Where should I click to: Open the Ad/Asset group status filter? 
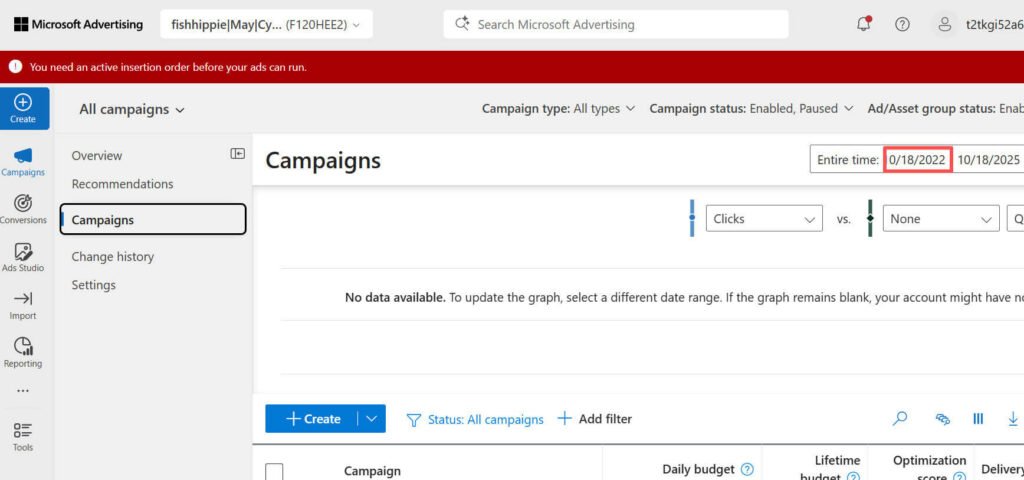pos(945,108)
